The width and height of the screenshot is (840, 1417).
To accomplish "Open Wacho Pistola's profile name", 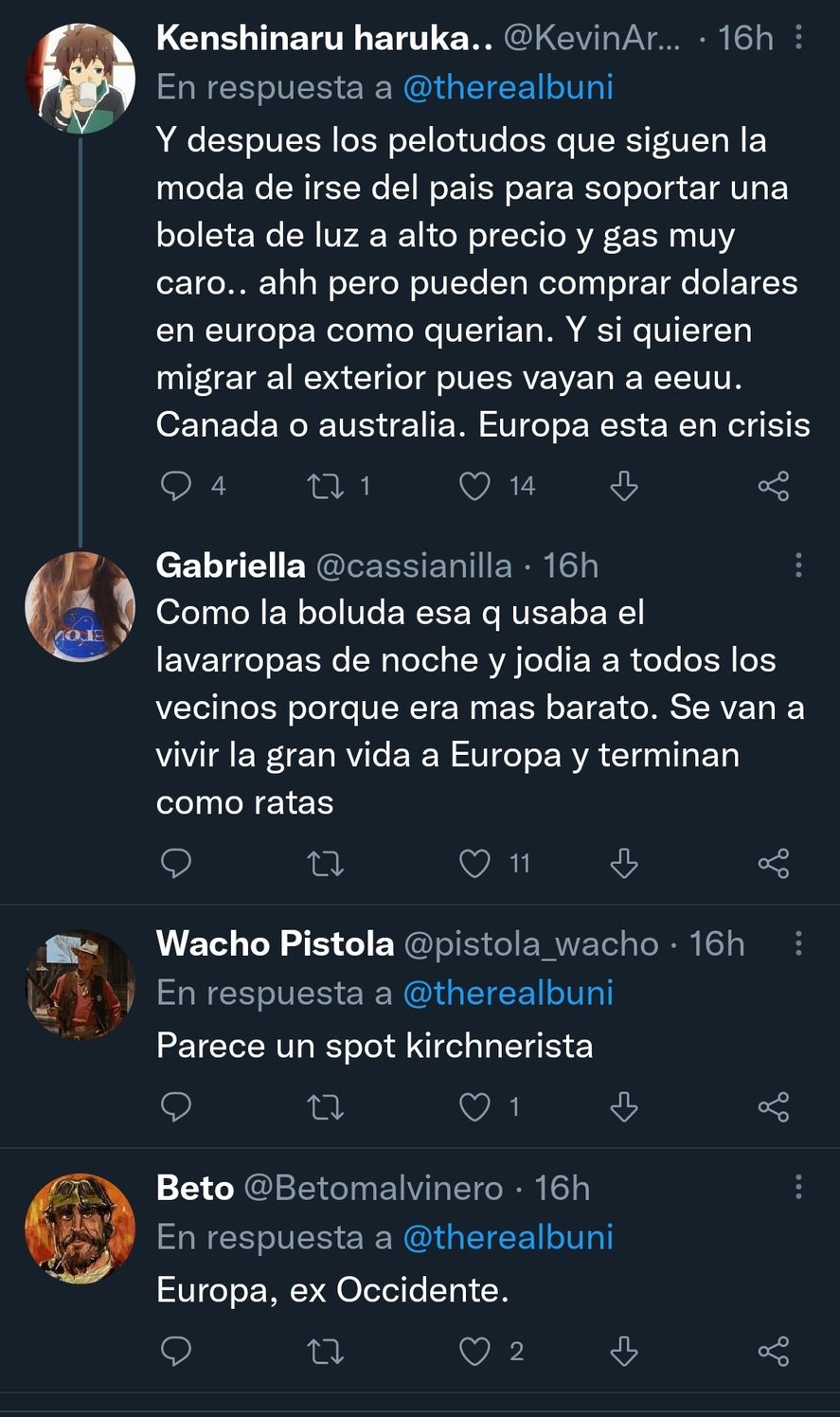I will [275, 943].
